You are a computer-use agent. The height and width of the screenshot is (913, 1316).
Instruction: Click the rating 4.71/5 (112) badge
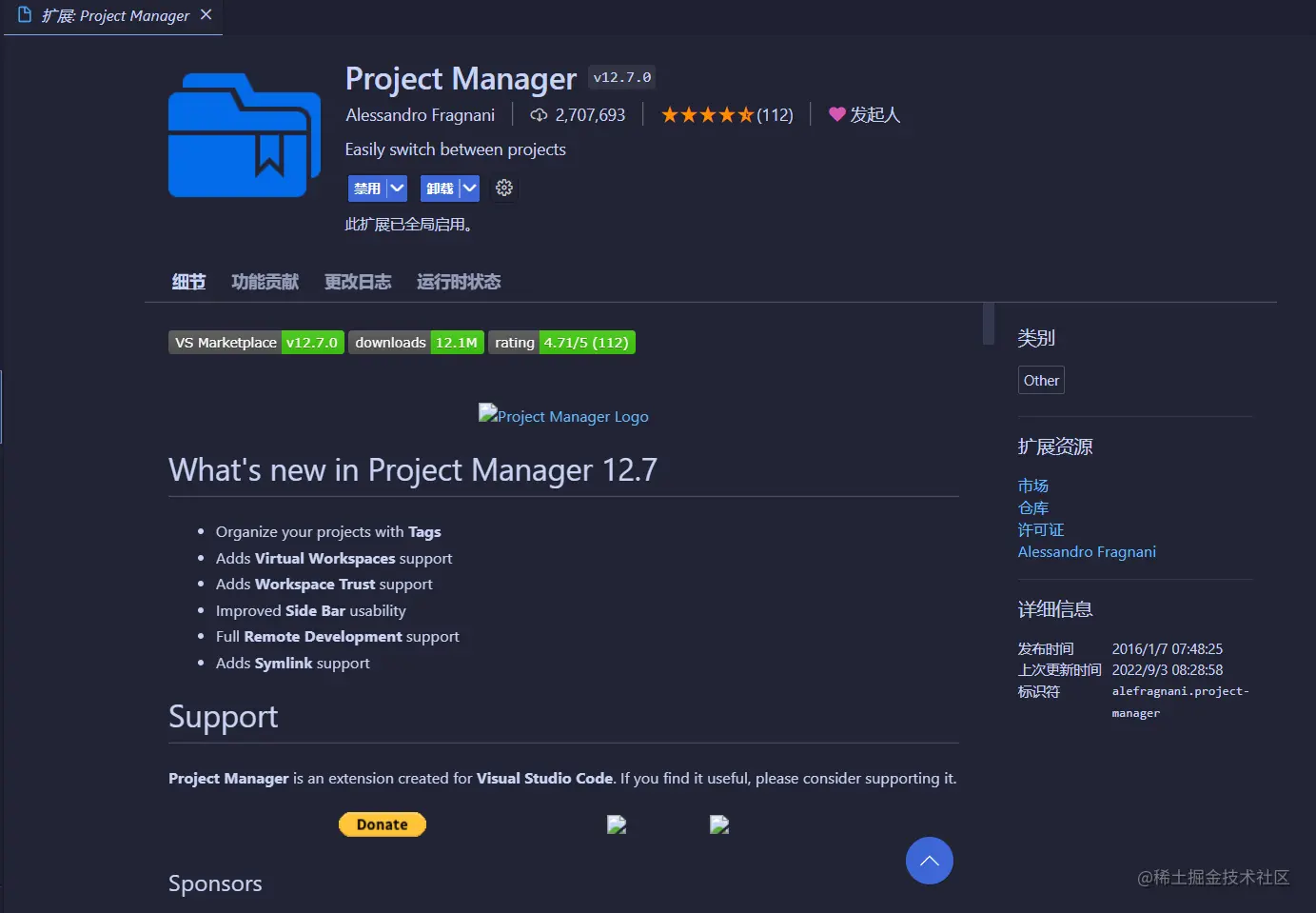(x=561, y=343)
